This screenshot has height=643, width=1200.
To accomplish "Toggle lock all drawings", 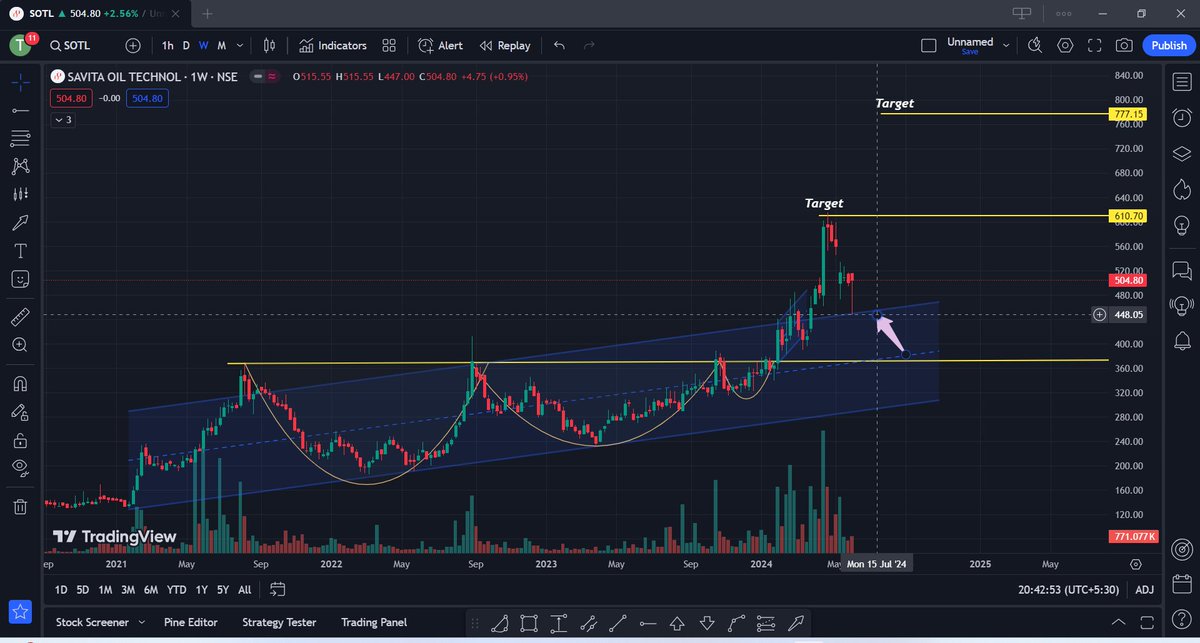I will [x=20, y=439].
